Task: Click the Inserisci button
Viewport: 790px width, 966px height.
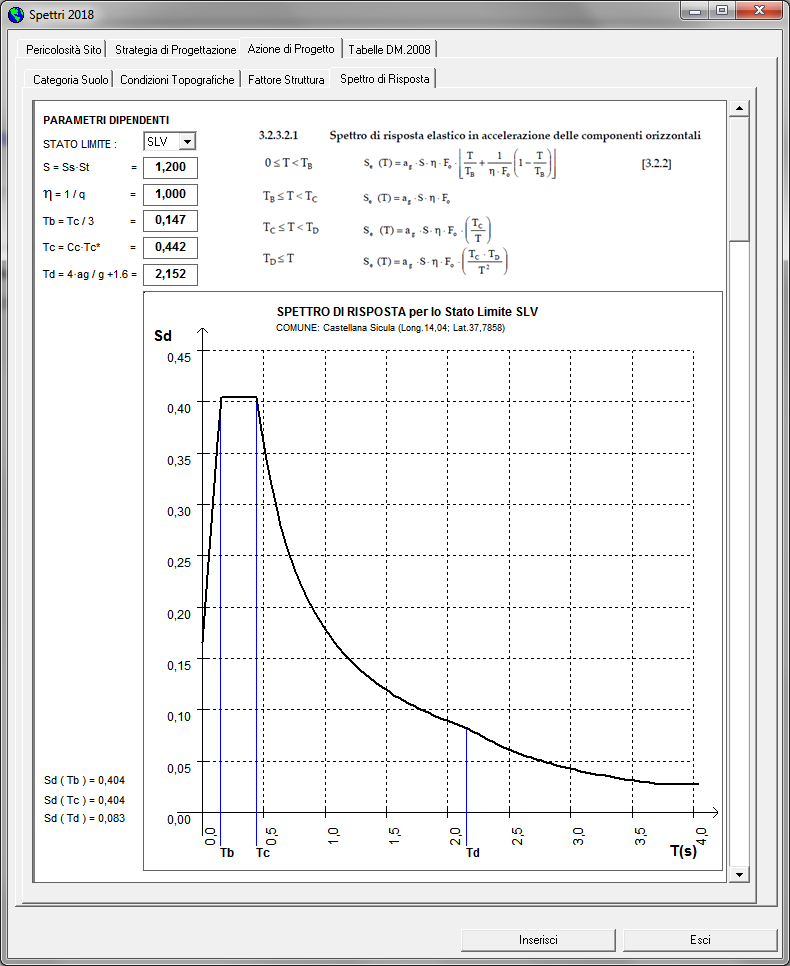Action: (538, 940)
